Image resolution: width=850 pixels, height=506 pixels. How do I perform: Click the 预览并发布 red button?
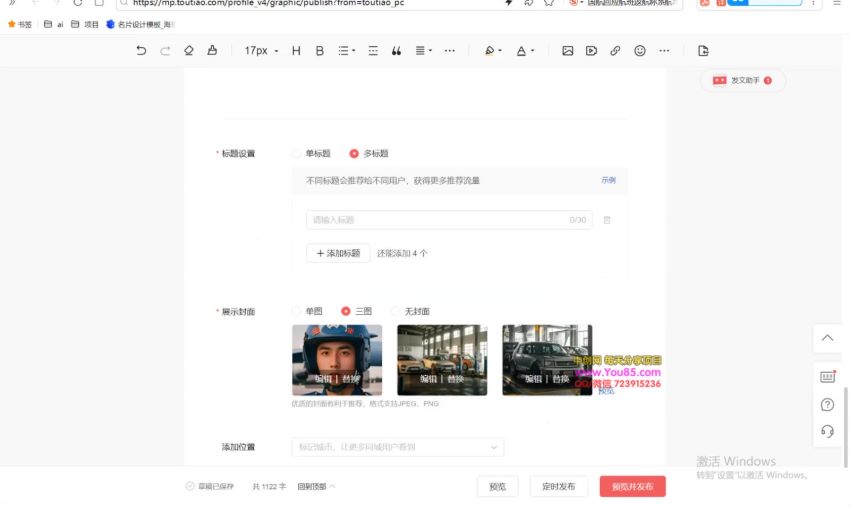pos(632,487)
